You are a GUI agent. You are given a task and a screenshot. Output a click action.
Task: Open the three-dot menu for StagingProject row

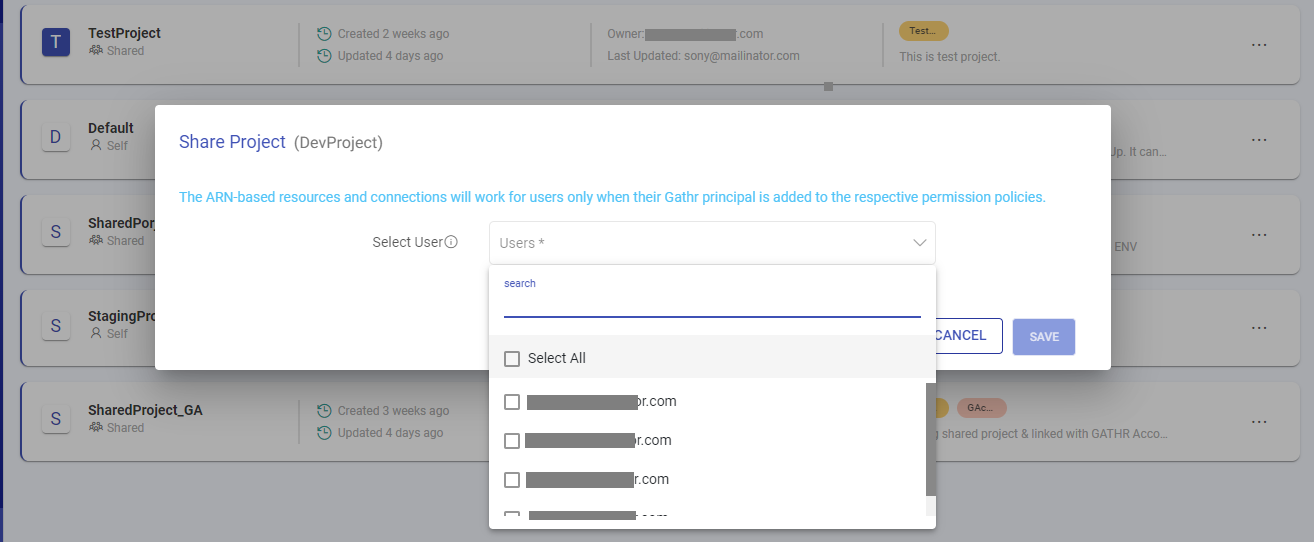[1259, 328]
